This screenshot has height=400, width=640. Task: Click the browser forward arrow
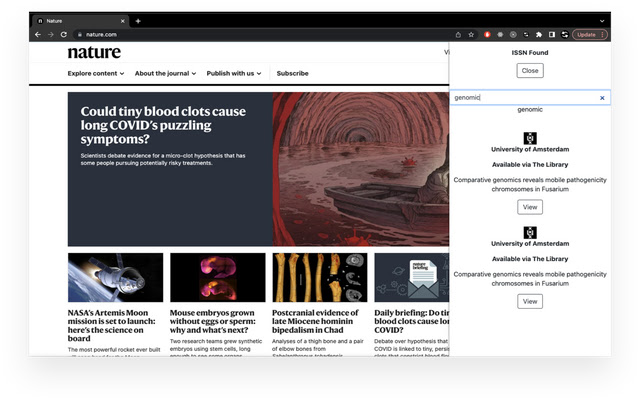coord(51,35)
